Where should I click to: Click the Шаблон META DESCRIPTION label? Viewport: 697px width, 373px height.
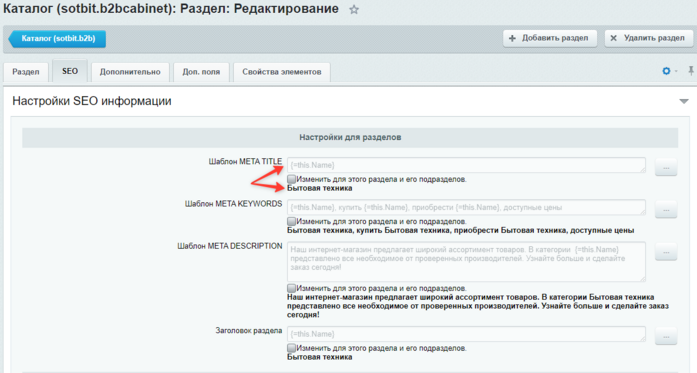(x=230, y=246)
